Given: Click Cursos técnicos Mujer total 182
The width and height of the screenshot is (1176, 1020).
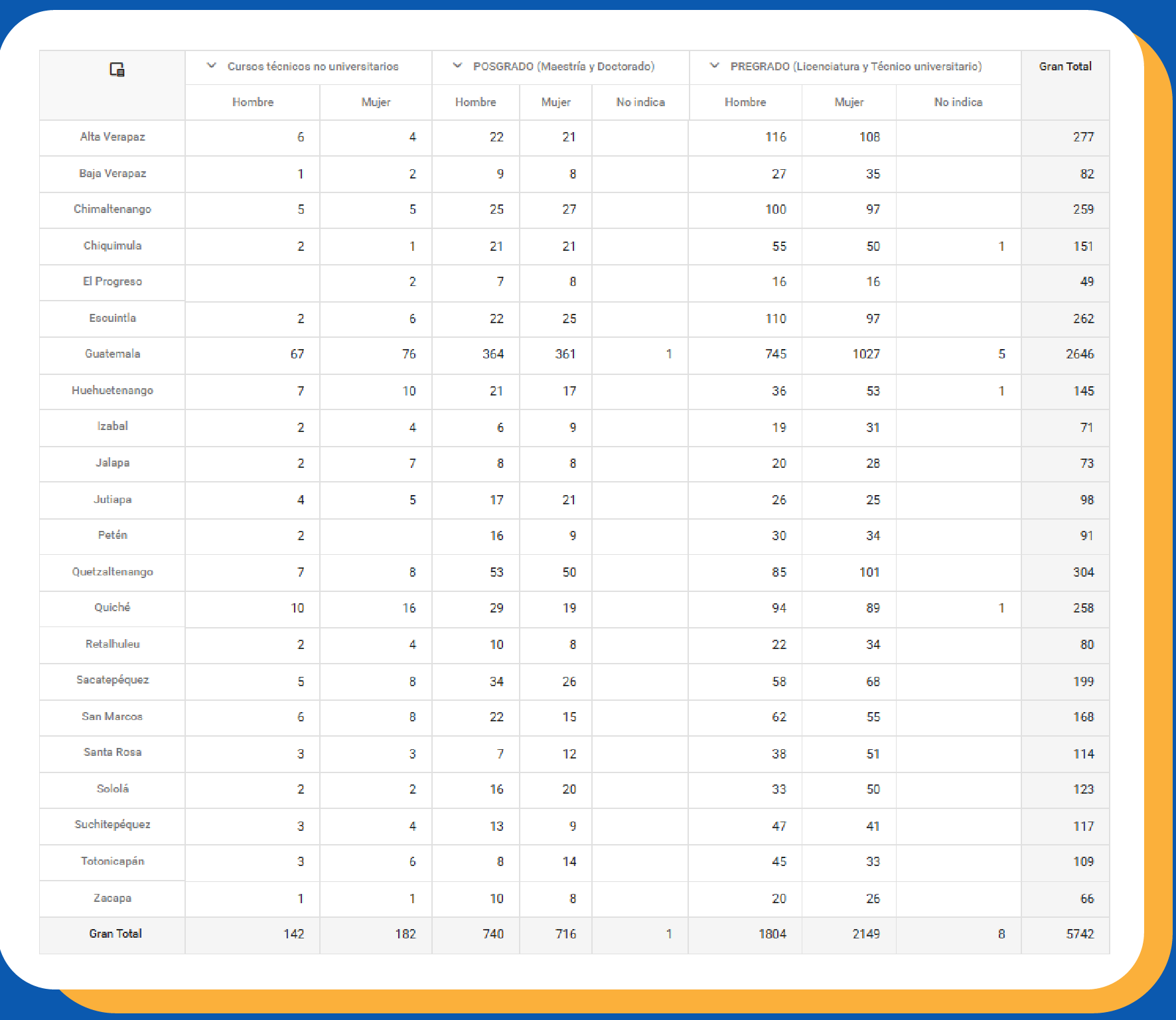Looking at the screenshot, I should pyautogui.click(x=405, y=934).
